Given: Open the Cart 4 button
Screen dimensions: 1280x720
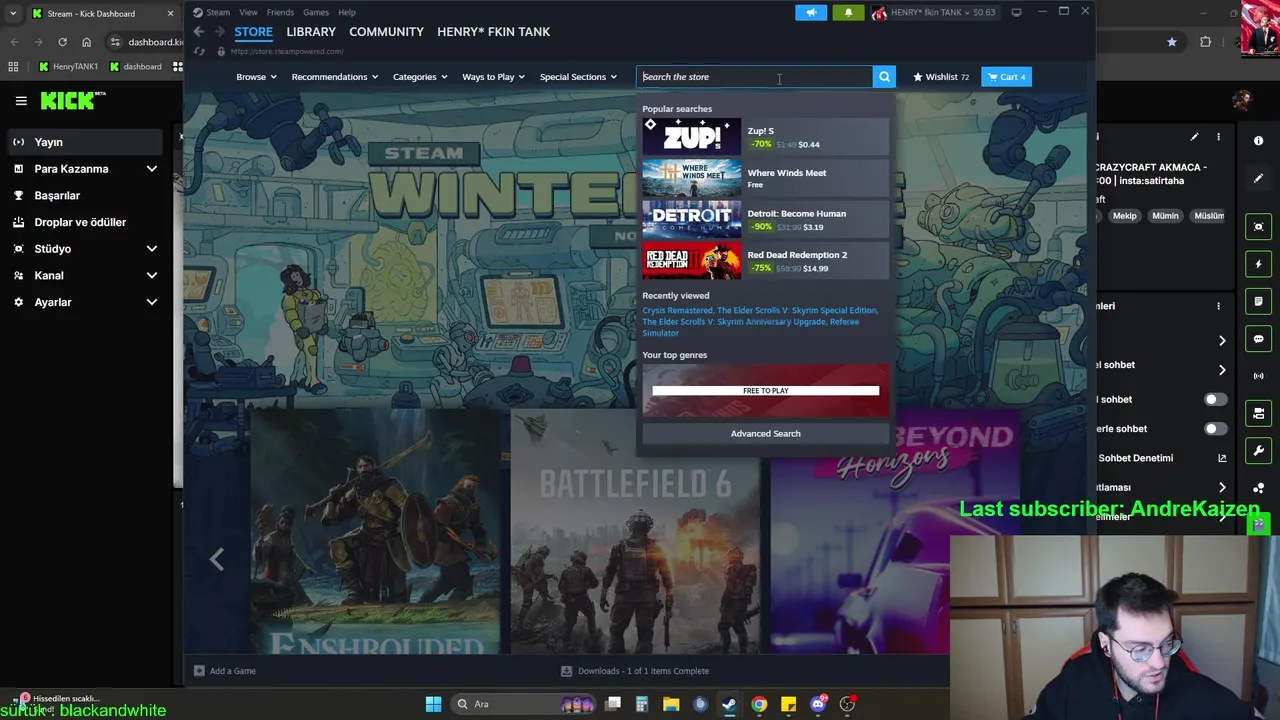Looking at the screenshot, I should 1006,77.
